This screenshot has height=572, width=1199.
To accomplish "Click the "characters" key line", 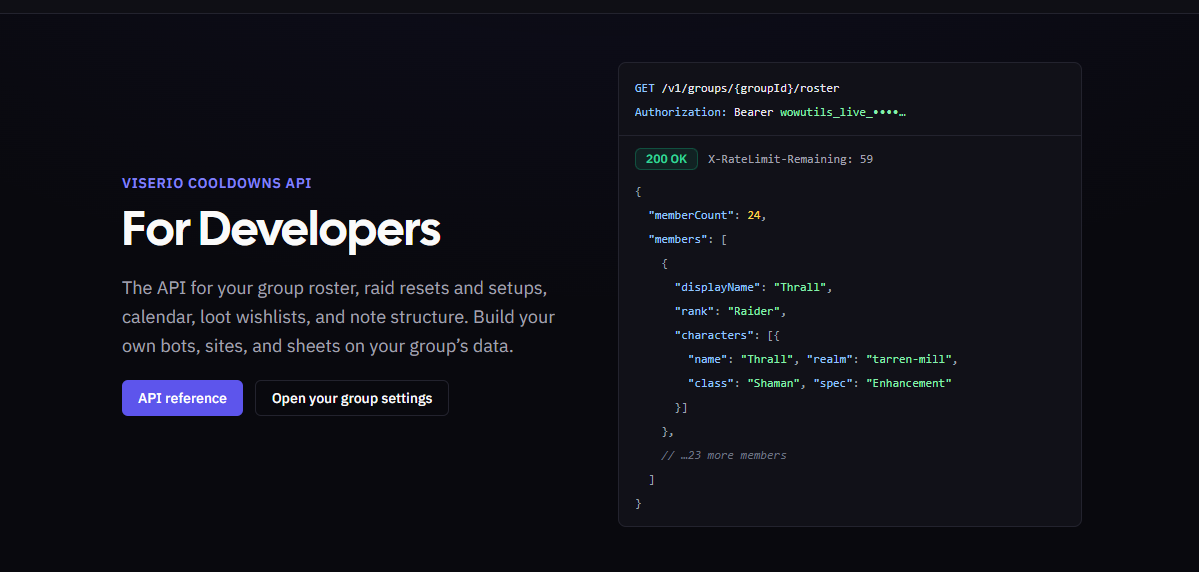I will tap(727, 335).
